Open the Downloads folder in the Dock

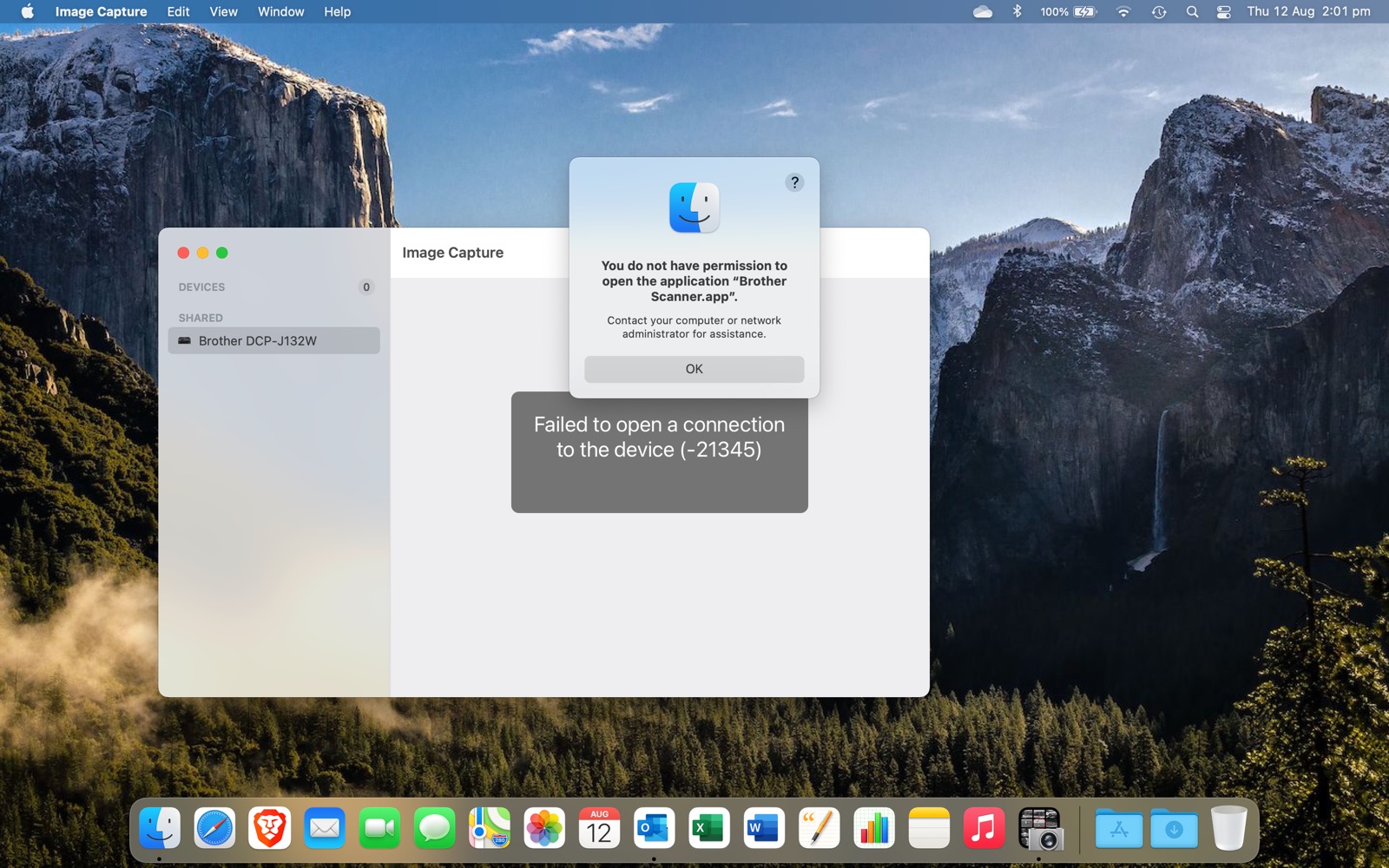click(1174, 829)
